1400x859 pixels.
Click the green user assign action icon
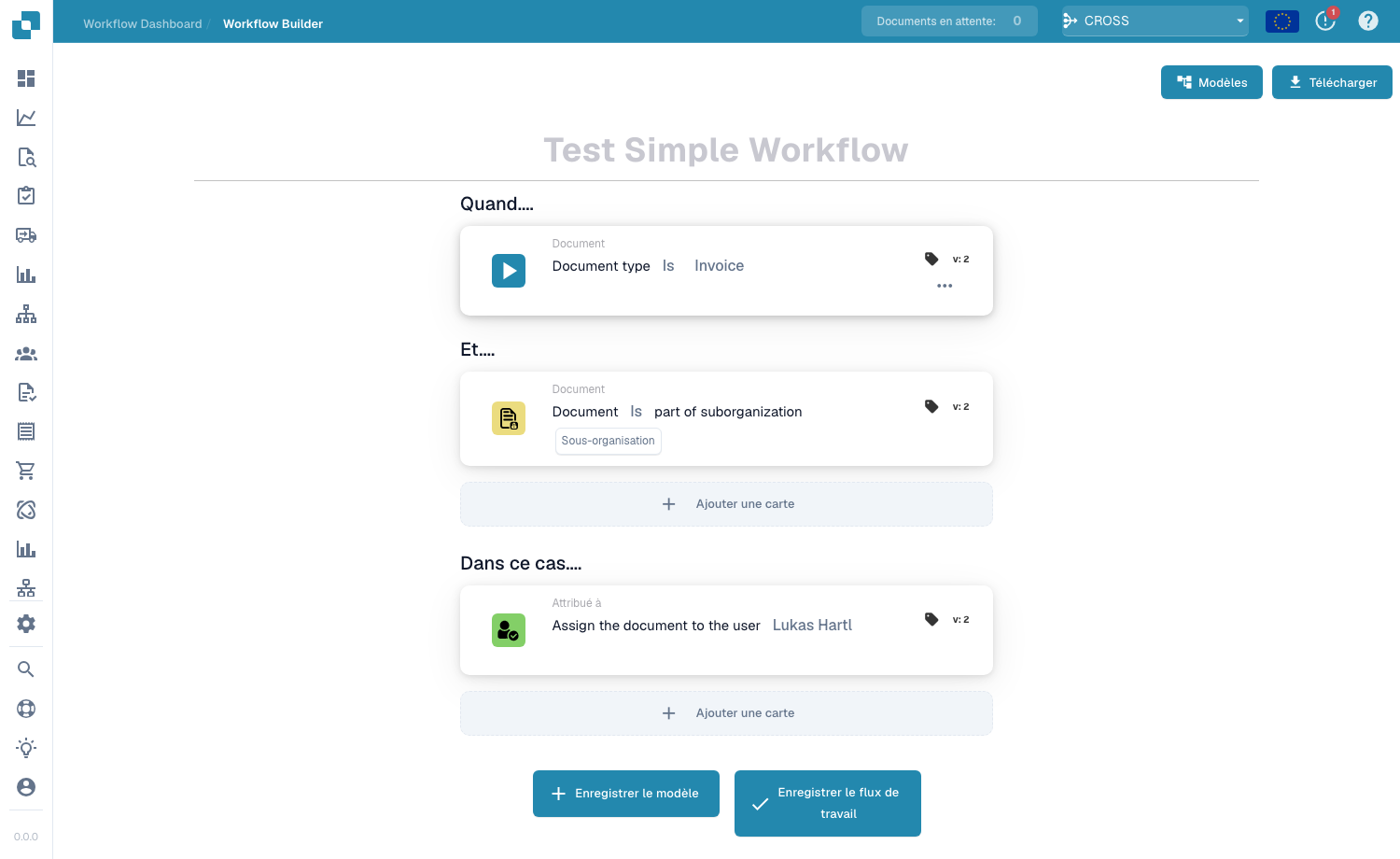tap(509, 630)
